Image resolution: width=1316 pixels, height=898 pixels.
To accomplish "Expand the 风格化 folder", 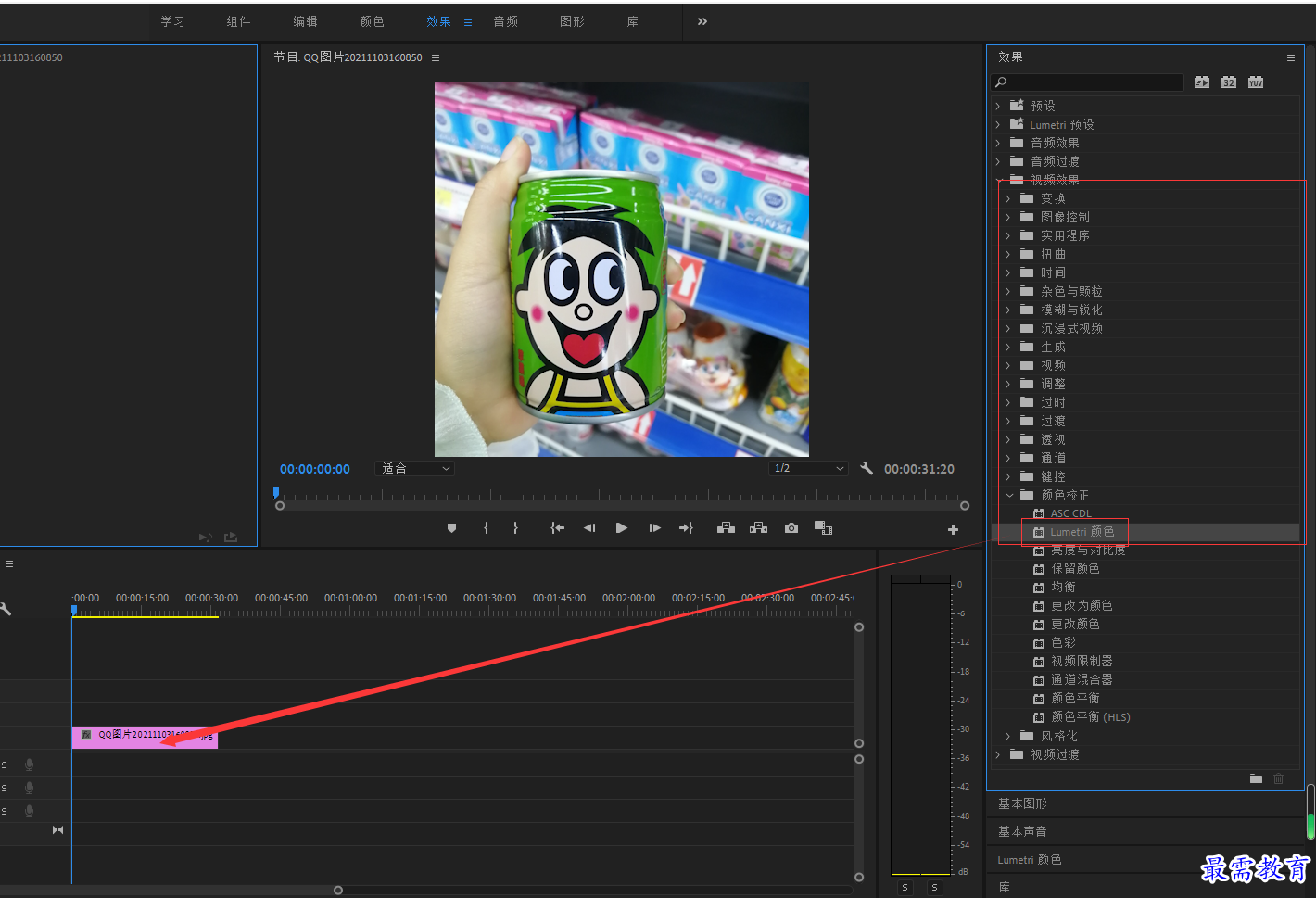I will [x=1008, y=736].
